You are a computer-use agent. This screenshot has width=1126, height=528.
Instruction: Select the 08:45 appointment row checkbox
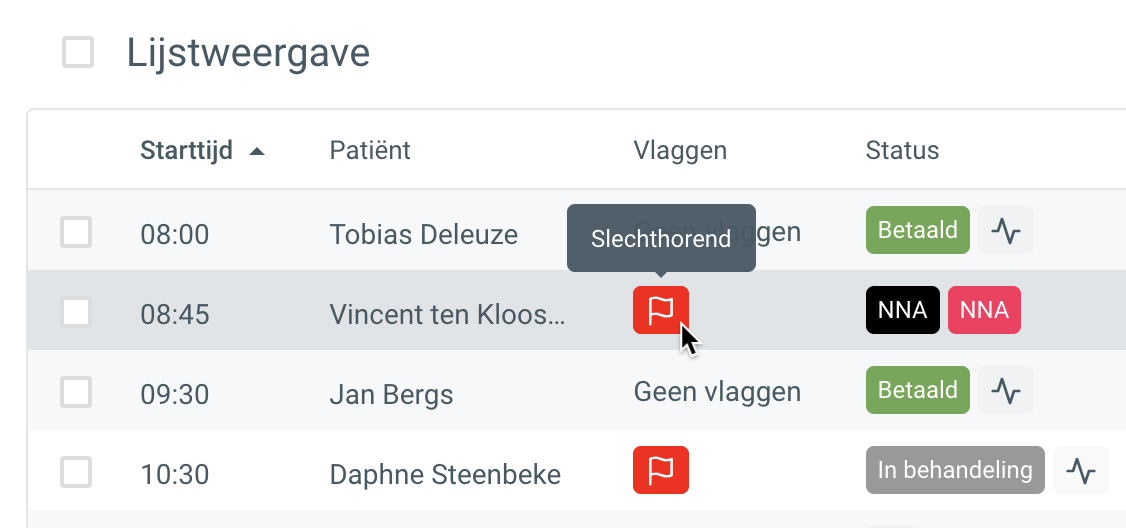click(x=76, y=312)
